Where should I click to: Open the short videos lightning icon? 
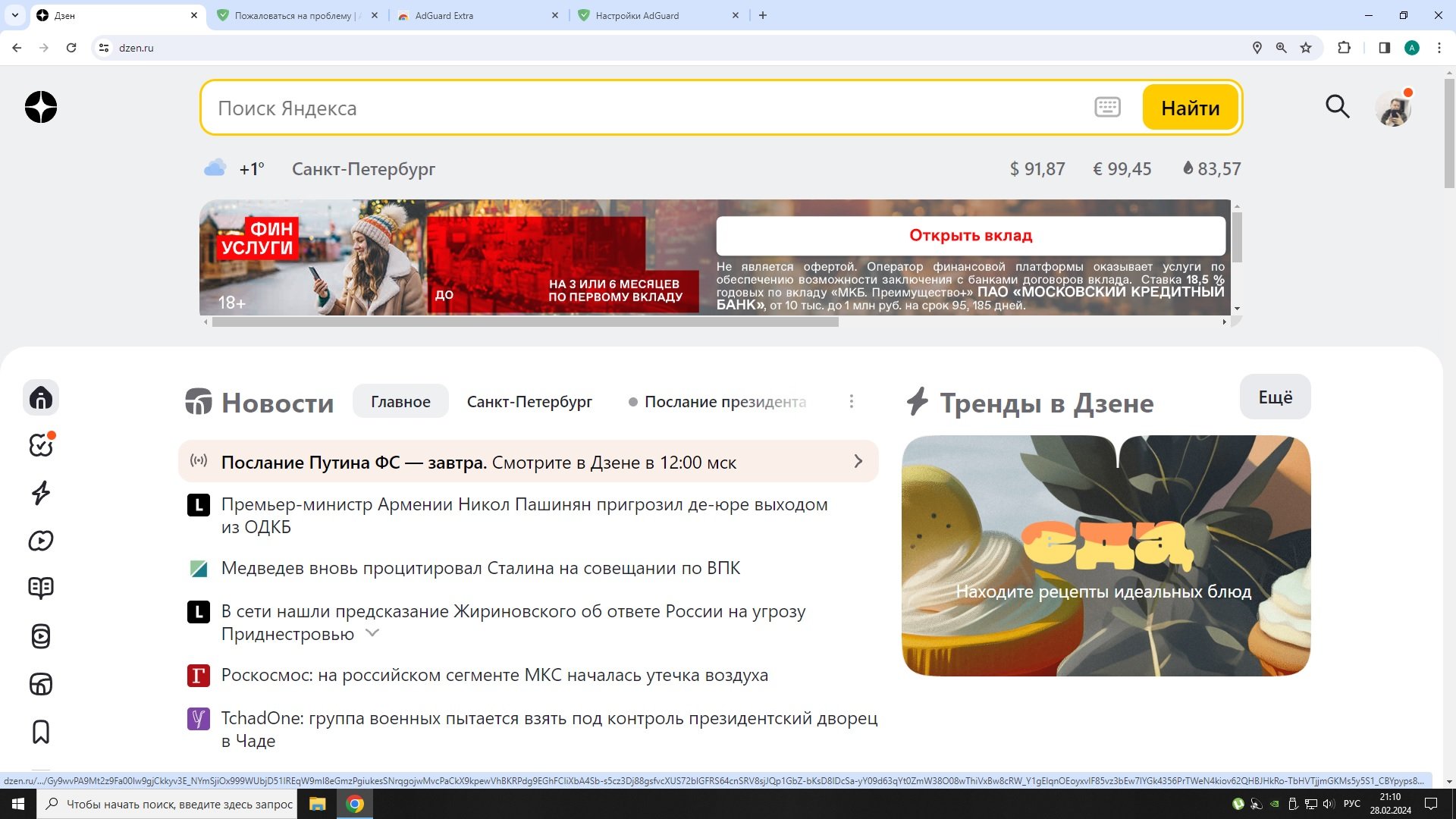[42, 493]
